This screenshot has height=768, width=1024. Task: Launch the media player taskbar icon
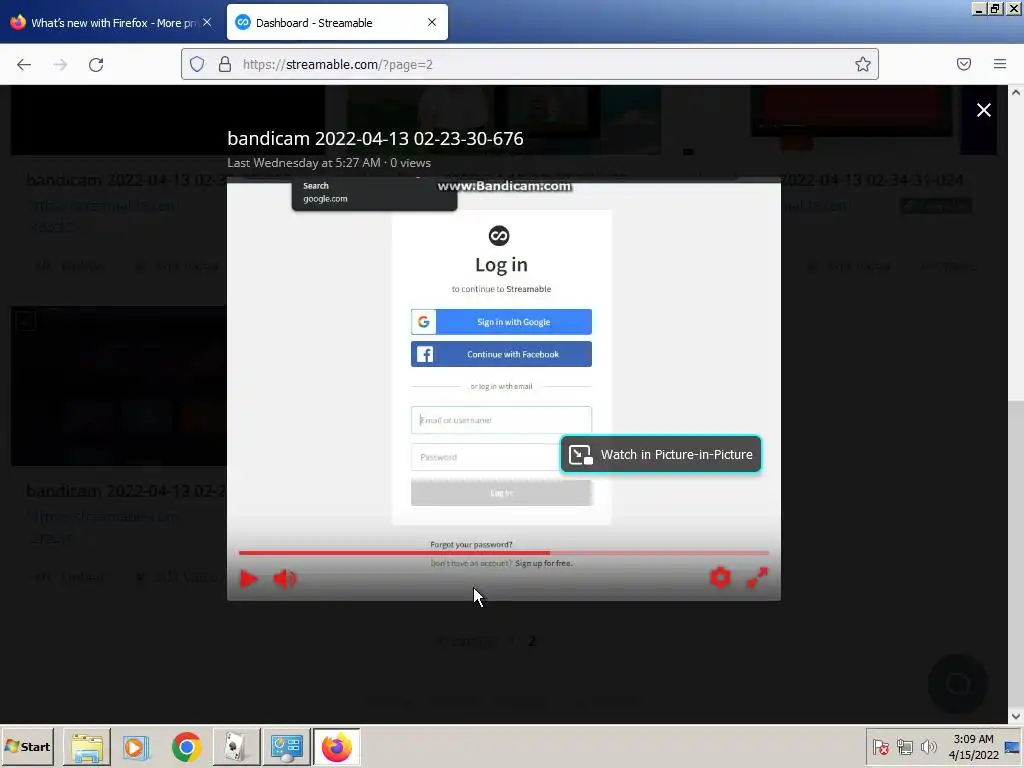click(x=136, y=746)
